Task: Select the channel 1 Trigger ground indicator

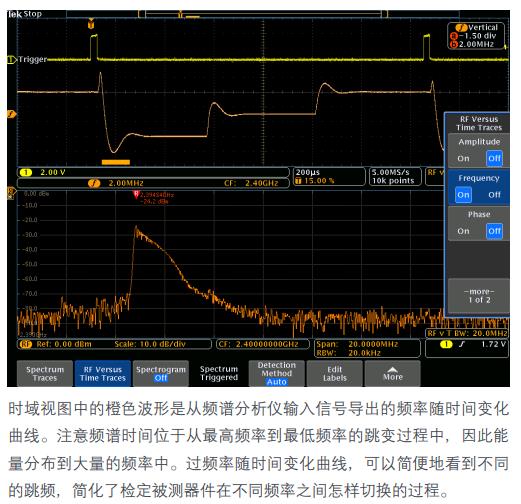Action: (11, 60)
